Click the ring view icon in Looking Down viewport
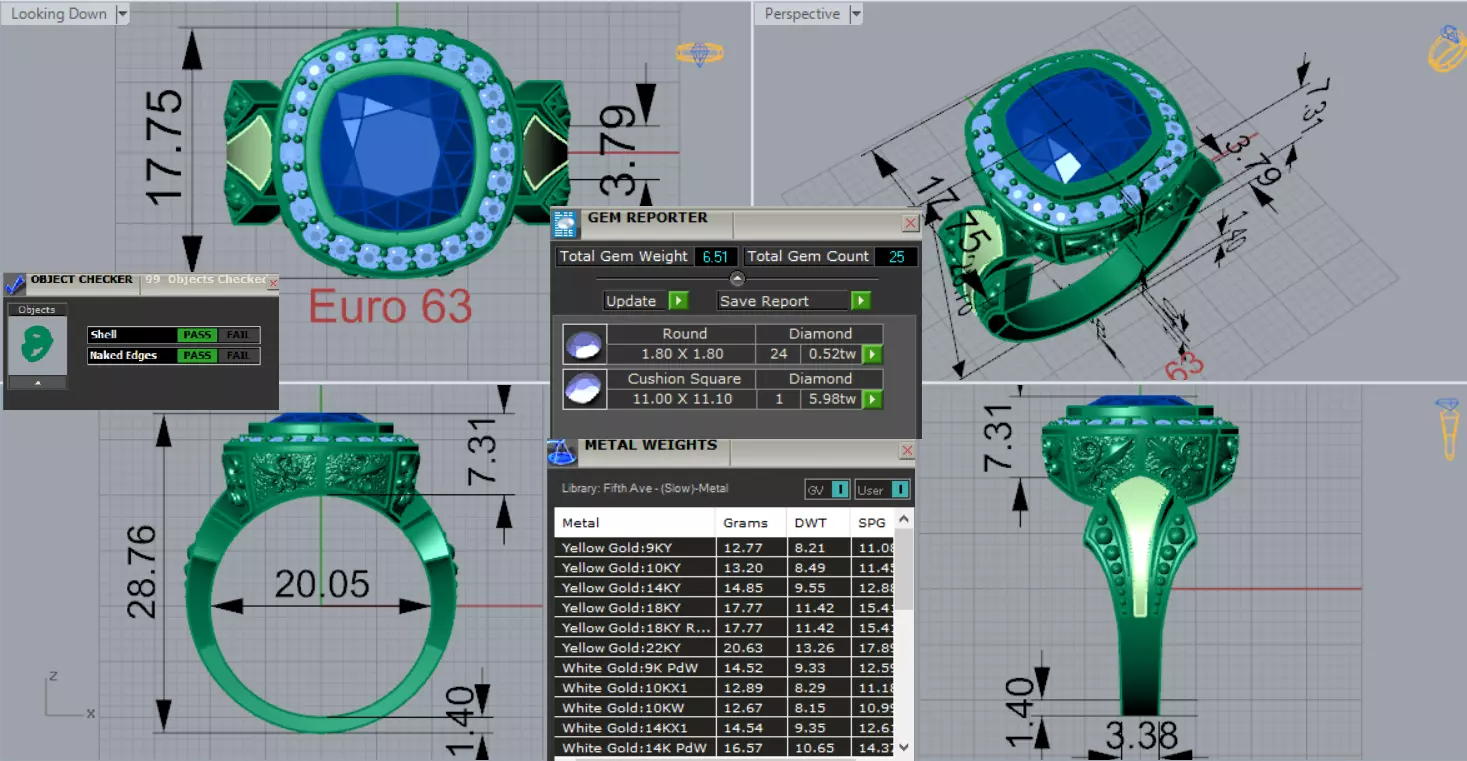1467x761 pixels. coord(699,53)
